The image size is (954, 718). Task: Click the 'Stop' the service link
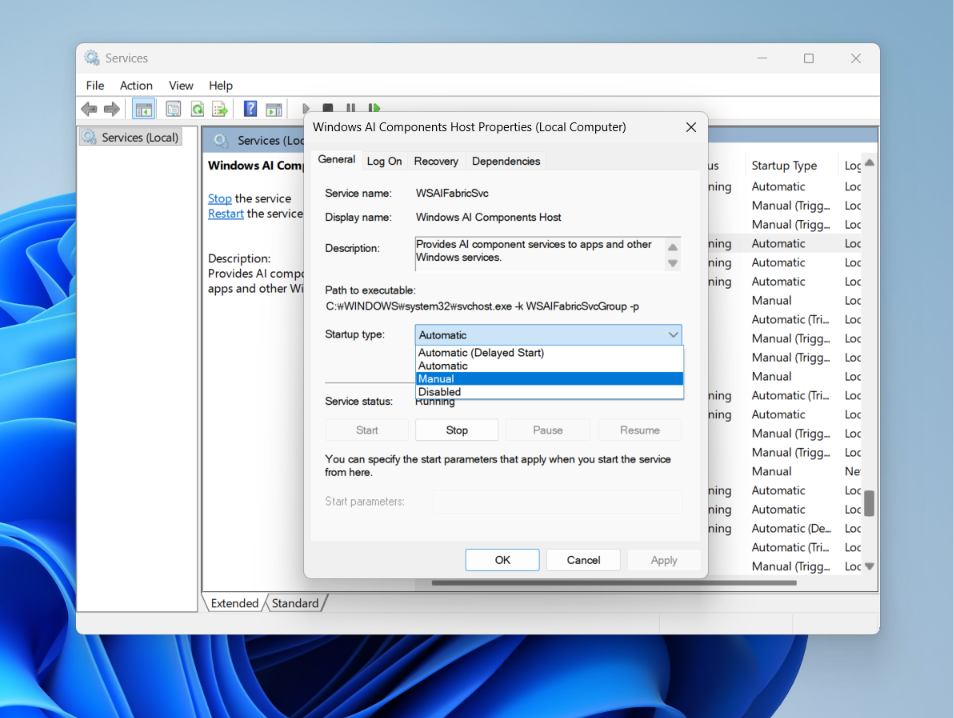pyautogui.click(x=220, y=198)
